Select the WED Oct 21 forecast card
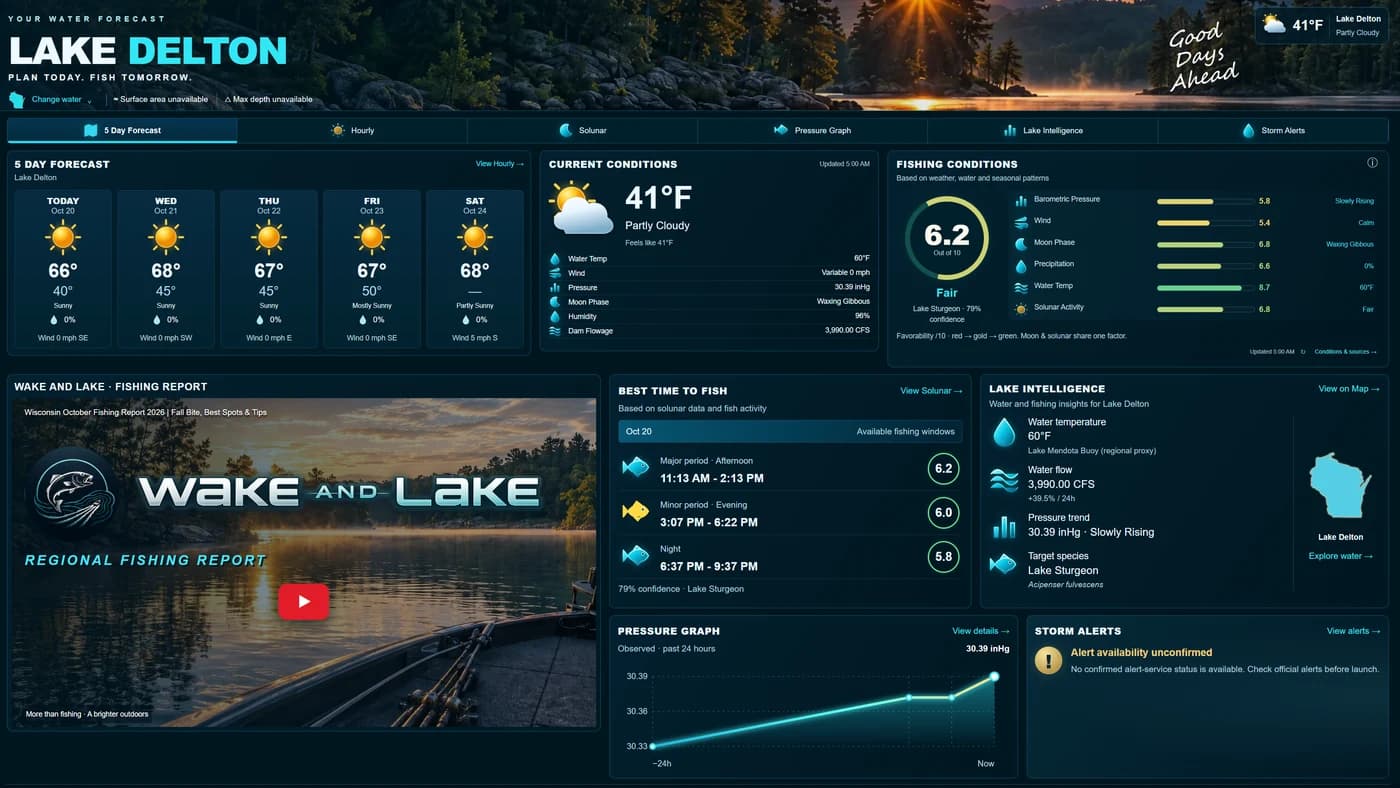 pyautogui.click(x=166, y=268)
